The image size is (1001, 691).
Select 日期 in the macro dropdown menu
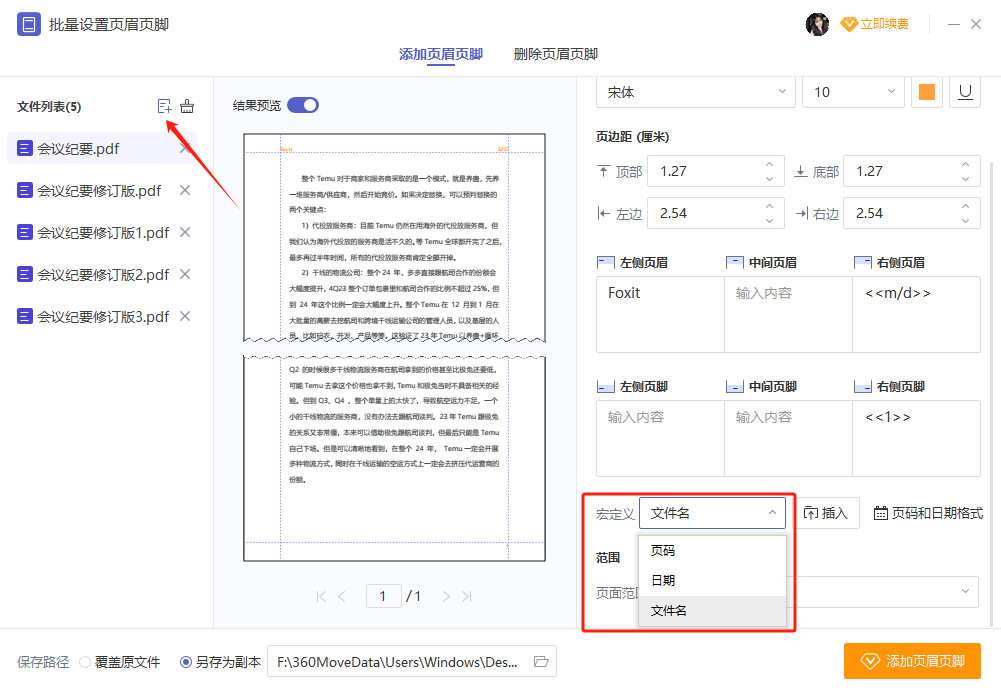click(663, 580)
